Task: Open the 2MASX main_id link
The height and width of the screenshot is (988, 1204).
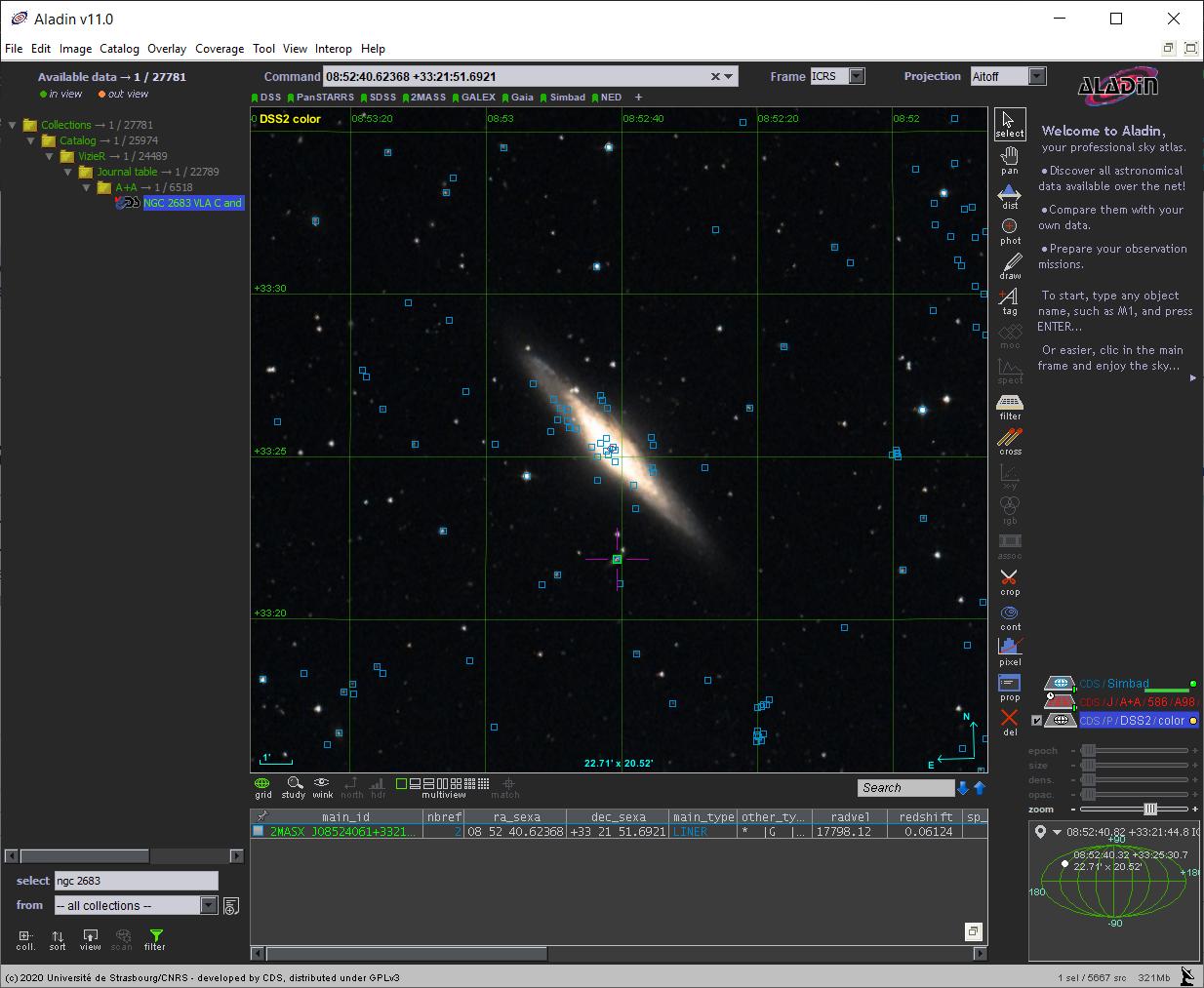Action: 342,832
